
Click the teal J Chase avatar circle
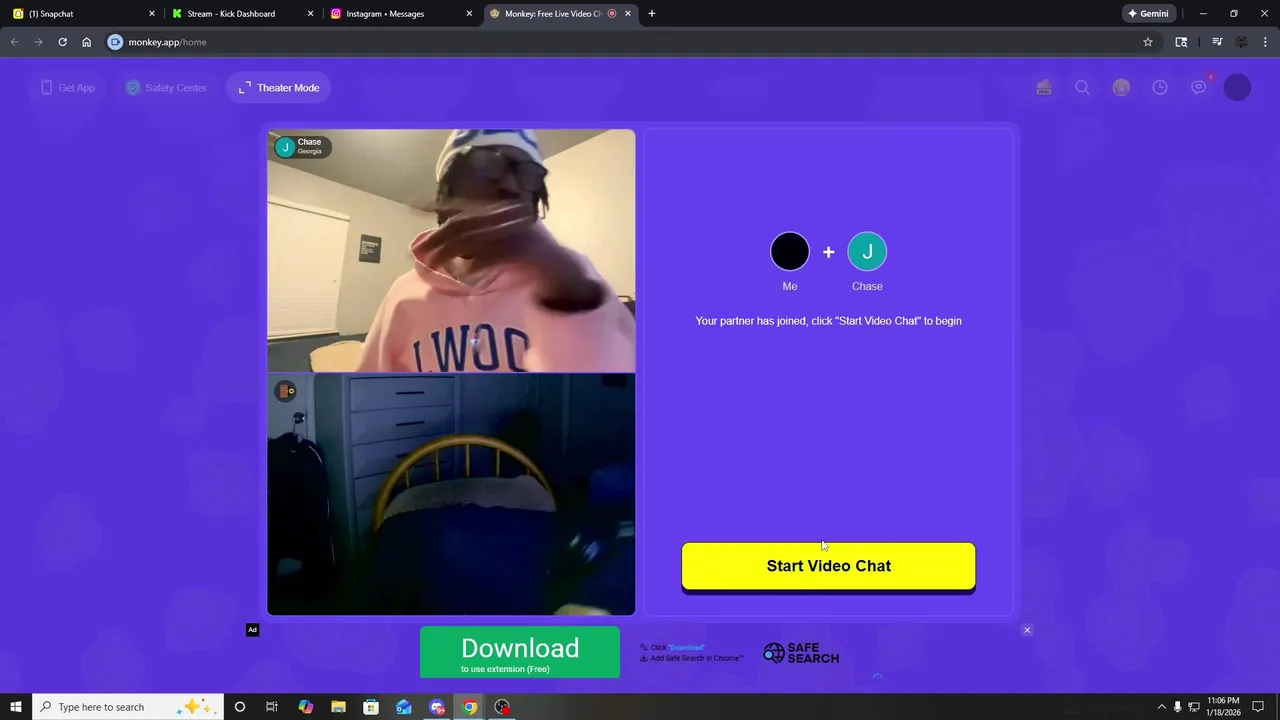click(x=867, y=252)
